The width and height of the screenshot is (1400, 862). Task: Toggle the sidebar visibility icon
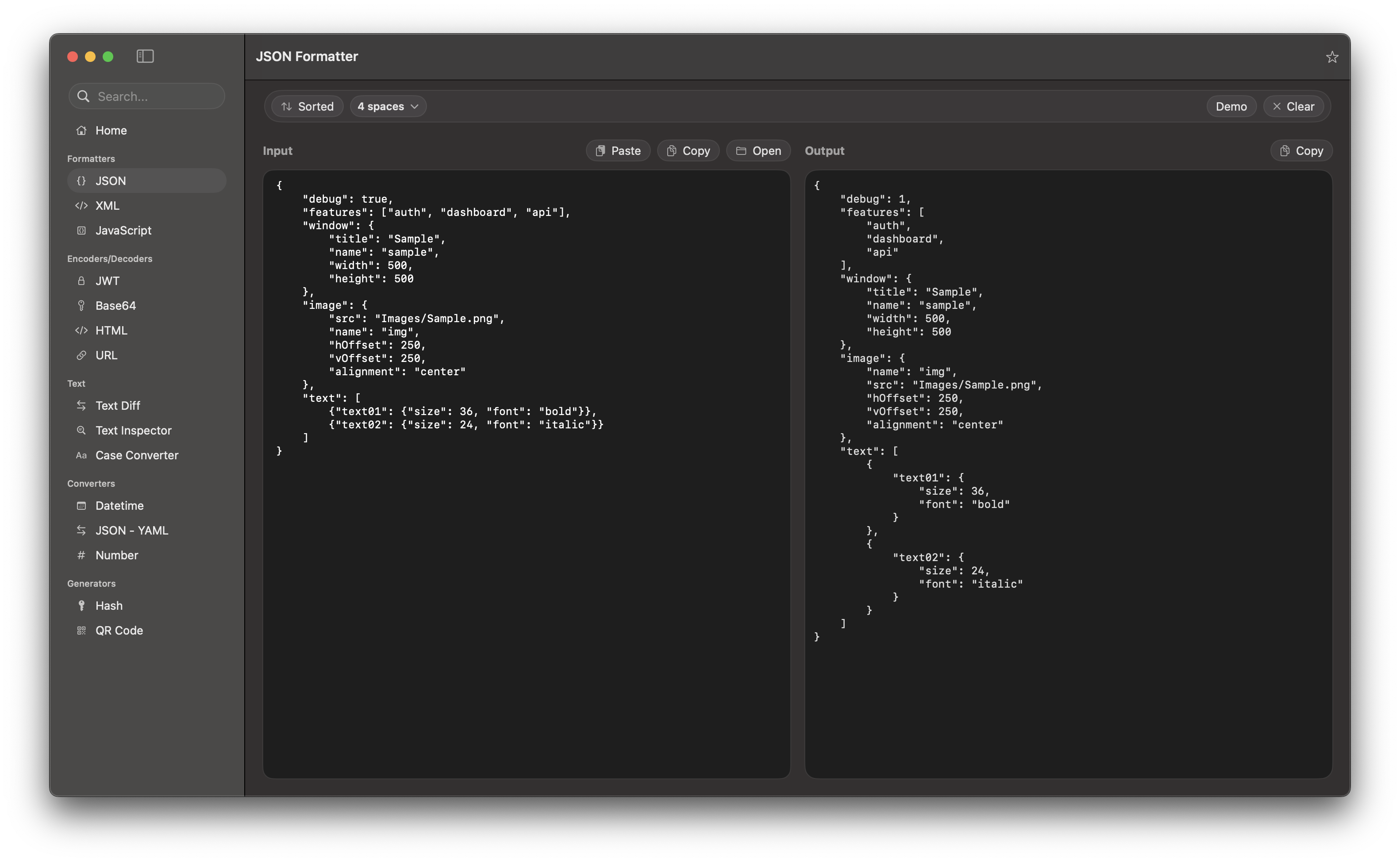(x=145, y=56)
